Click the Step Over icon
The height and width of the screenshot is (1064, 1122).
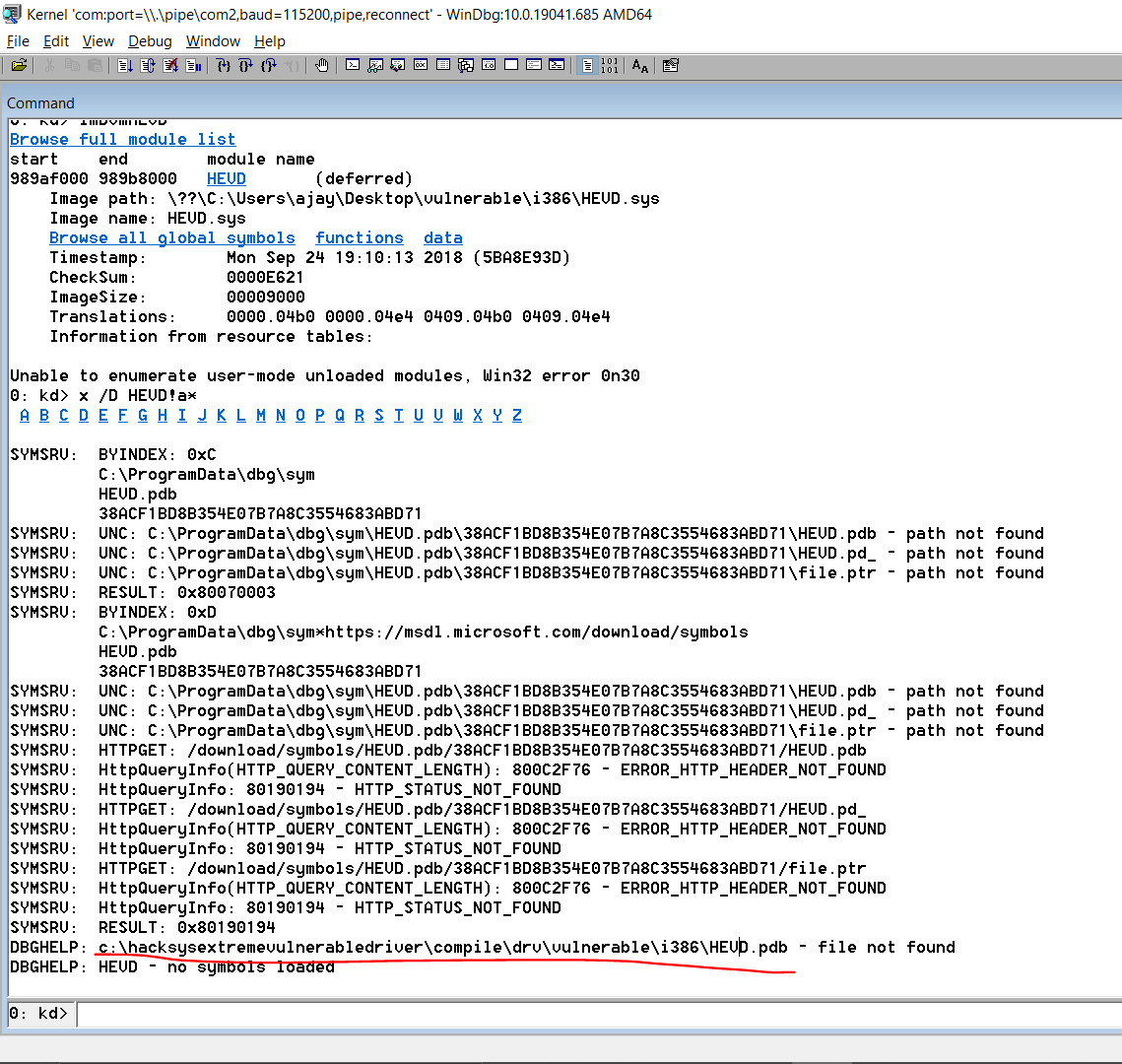point(246,66)
